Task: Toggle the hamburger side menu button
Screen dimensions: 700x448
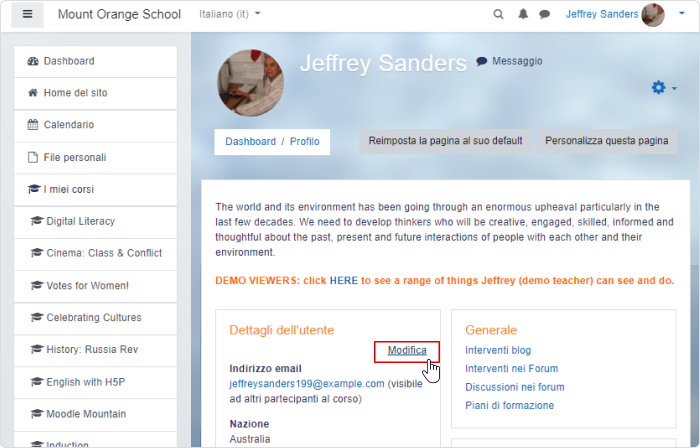Action: [x=27, y=14]
